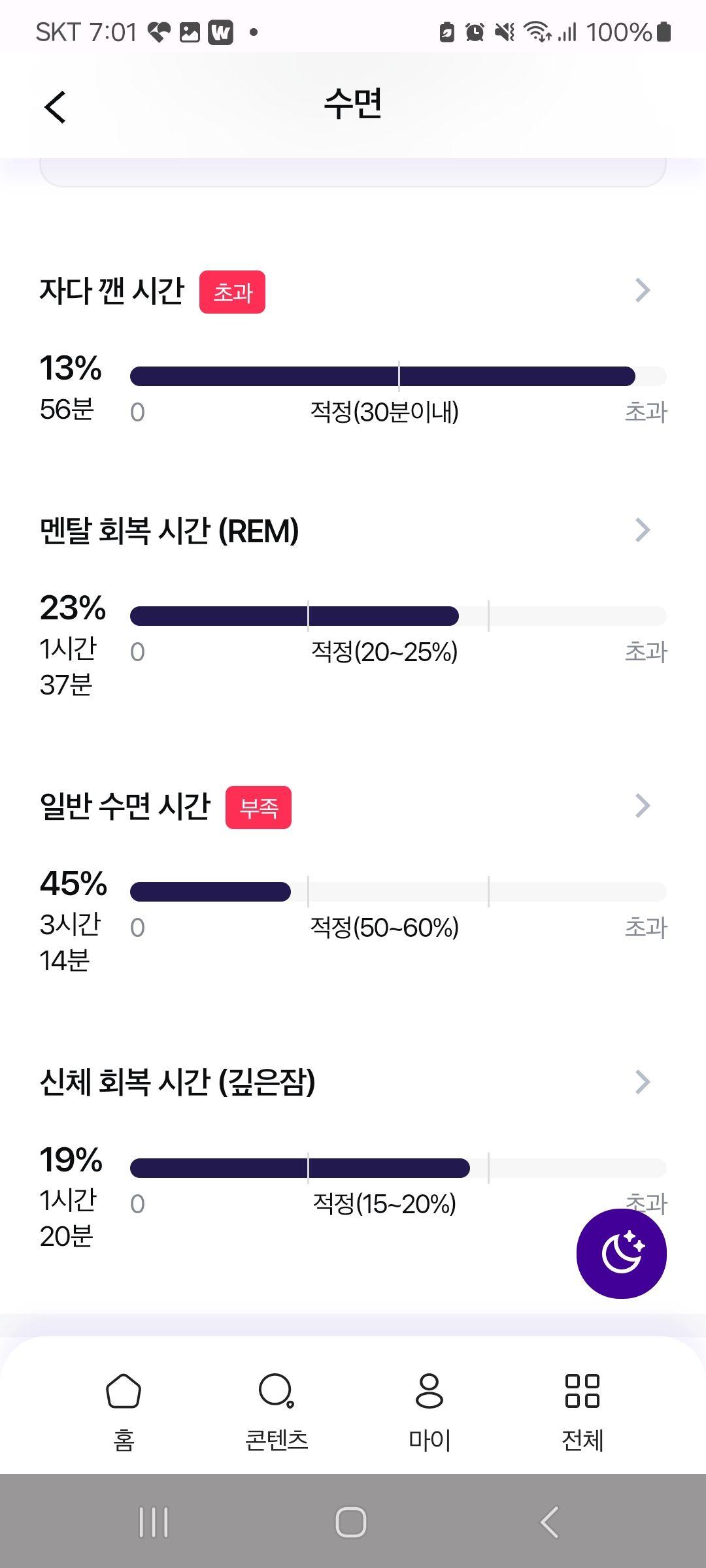This screenshot has width=706, height=1568.
Task: Select the 멘탈 회복 시간 (REM) heading
Action: click(x=169, y=531)
